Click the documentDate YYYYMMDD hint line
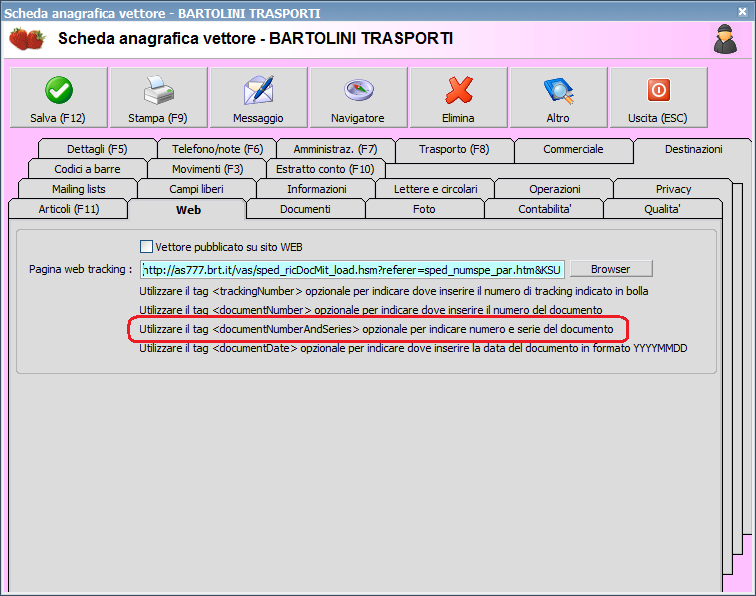Screen dimensions: 756x596 (x=413, y=348)
